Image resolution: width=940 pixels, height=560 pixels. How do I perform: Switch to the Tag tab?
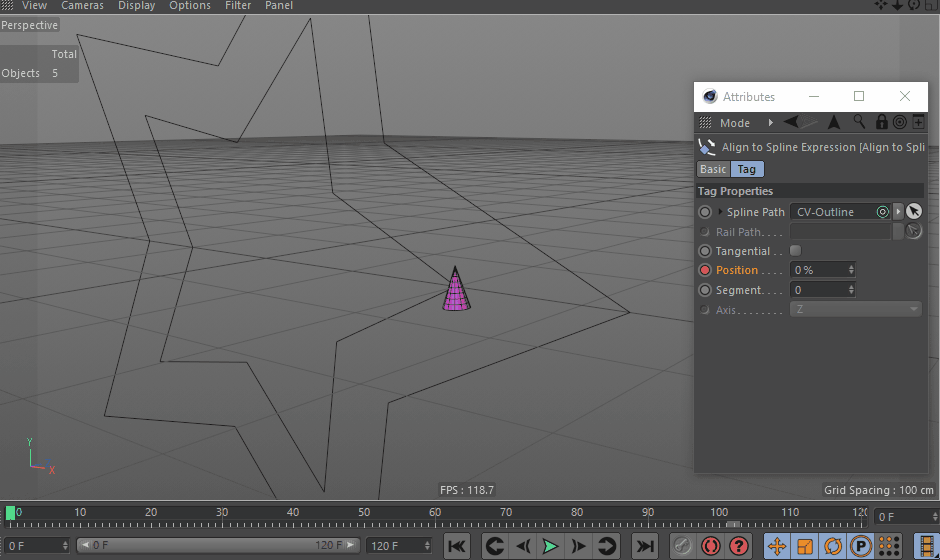point(747,169)
